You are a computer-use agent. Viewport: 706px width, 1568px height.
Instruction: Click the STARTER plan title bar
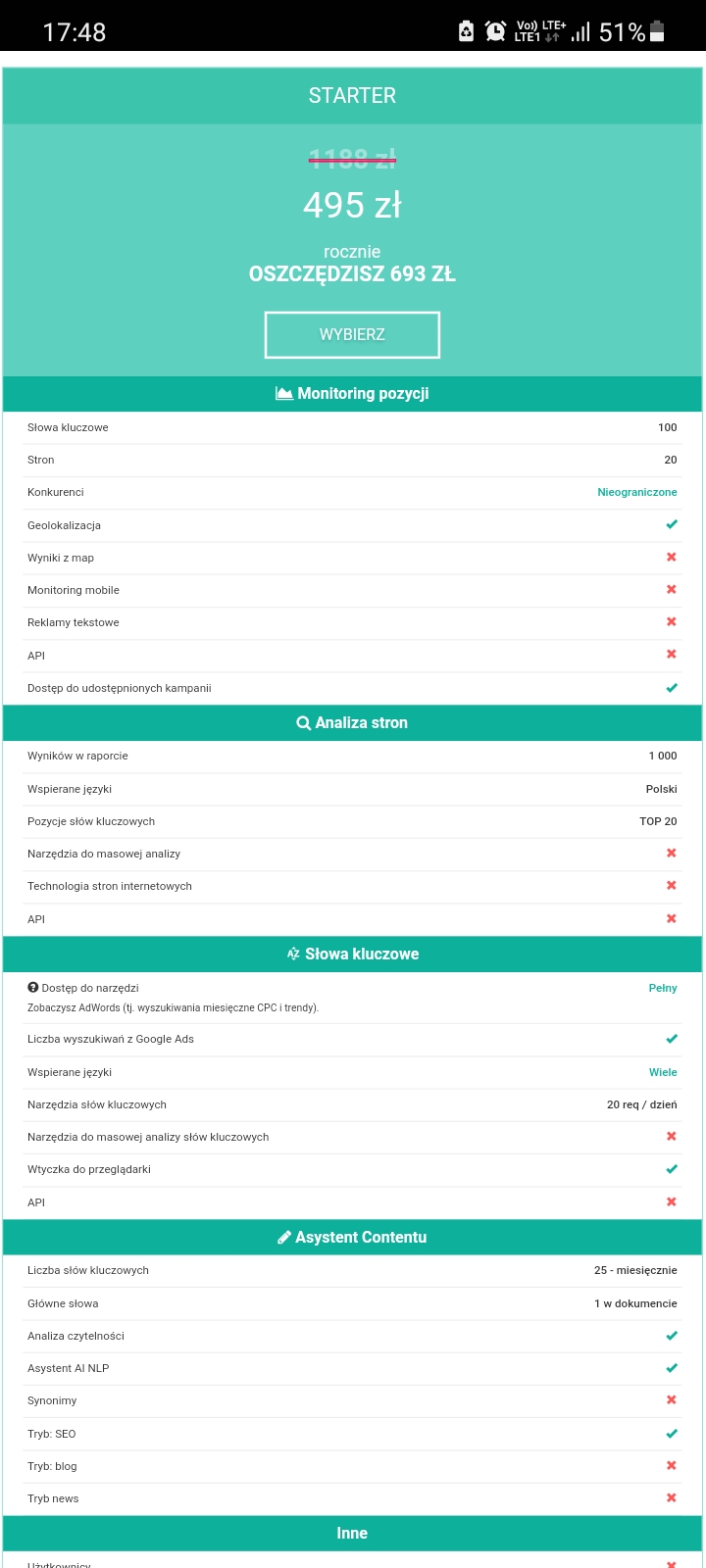[352, 96]
